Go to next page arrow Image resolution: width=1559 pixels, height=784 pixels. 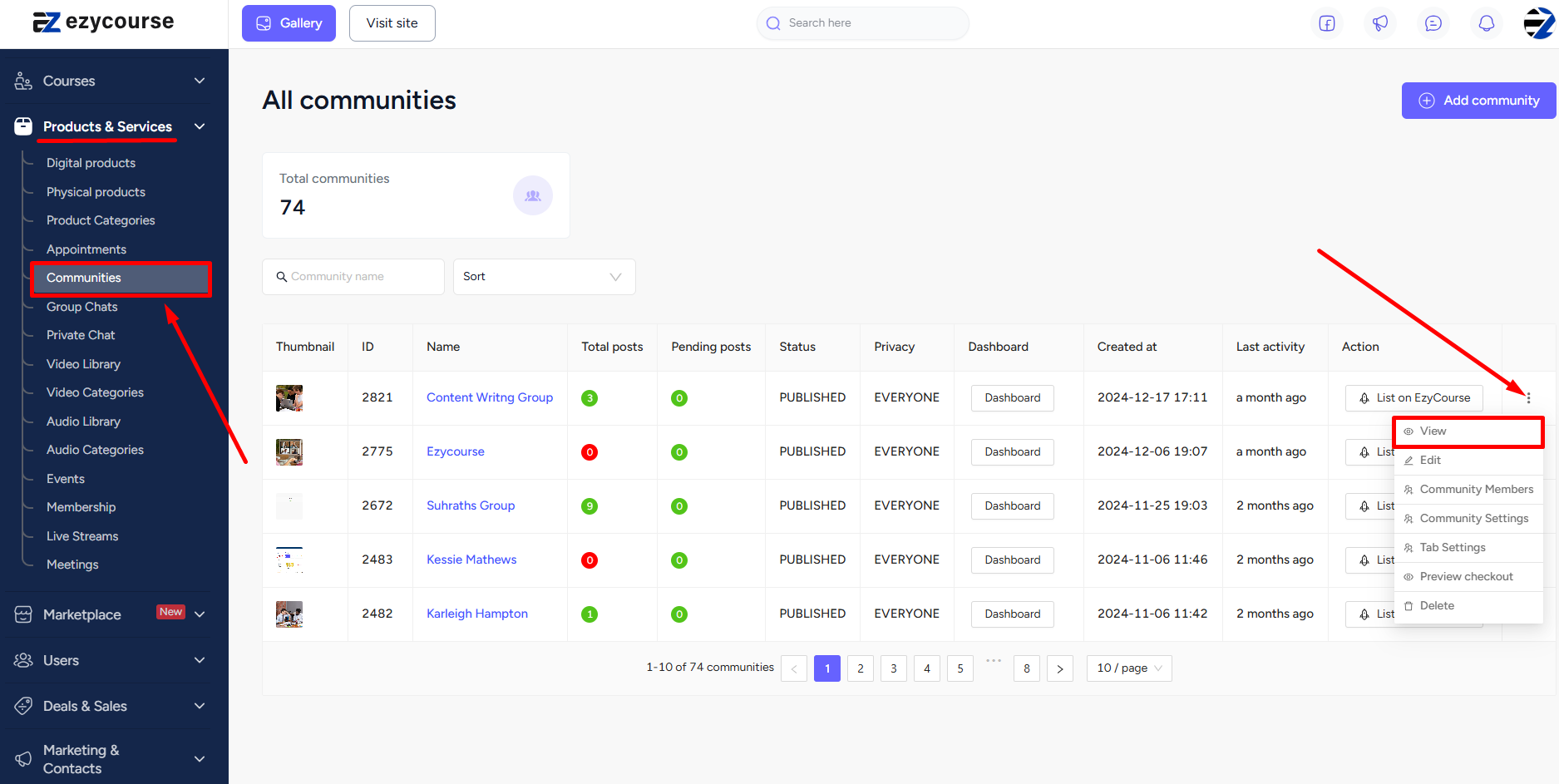click(x=1060, y=668)
